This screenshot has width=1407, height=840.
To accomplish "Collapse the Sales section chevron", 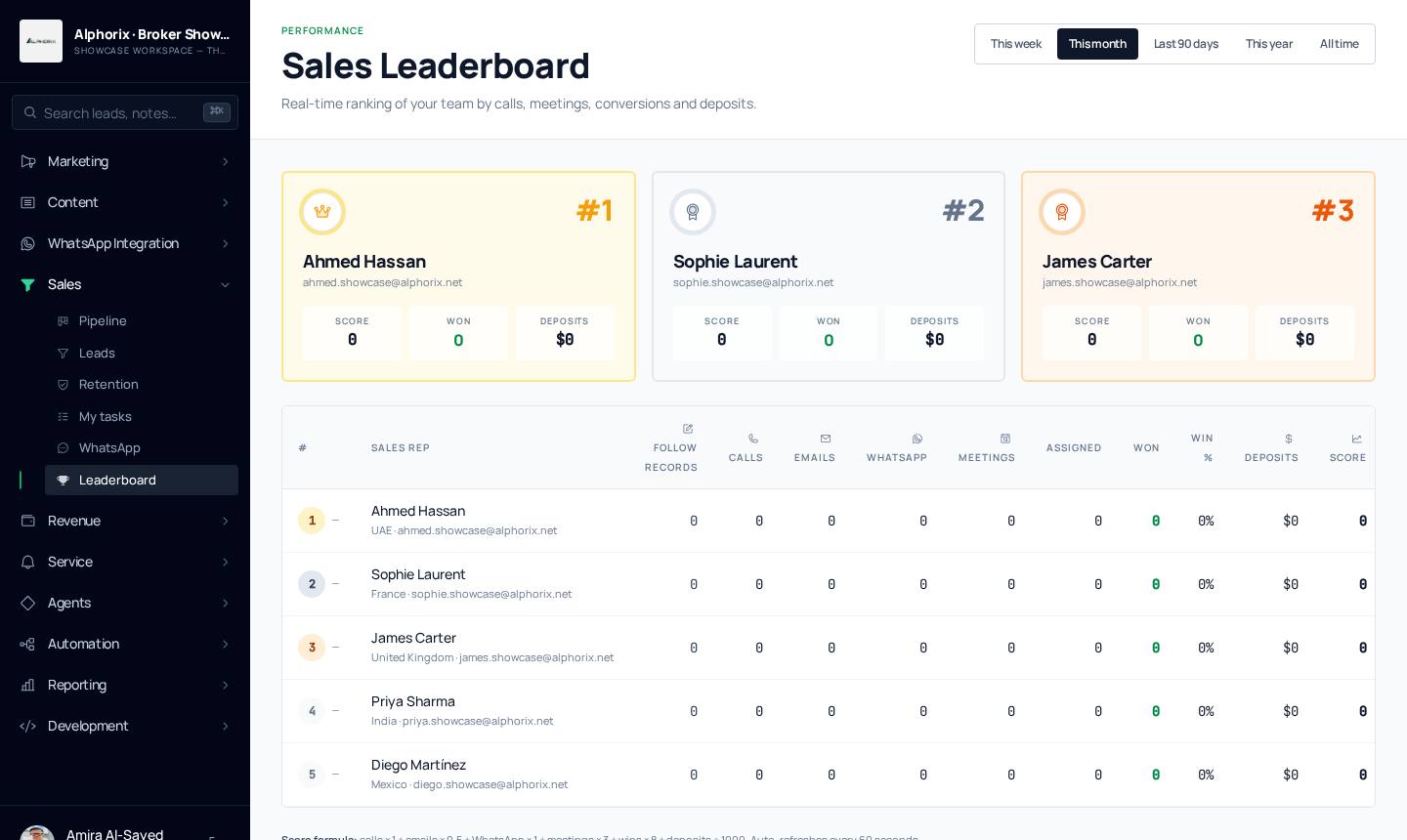I will (x=226, y=284).
